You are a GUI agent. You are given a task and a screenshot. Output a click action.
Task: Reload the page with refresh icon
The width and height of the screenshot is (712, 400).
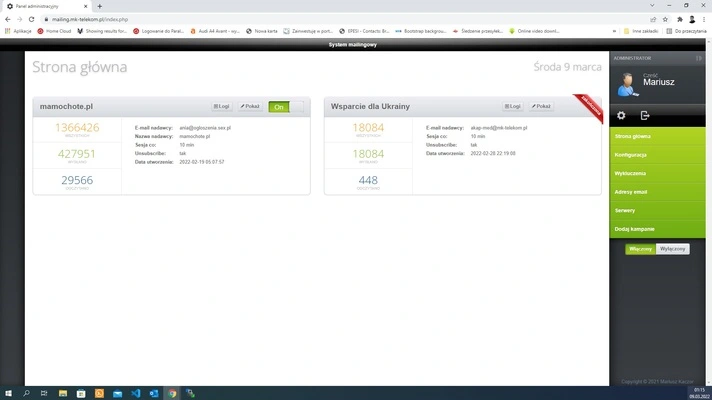click(31, 20)
